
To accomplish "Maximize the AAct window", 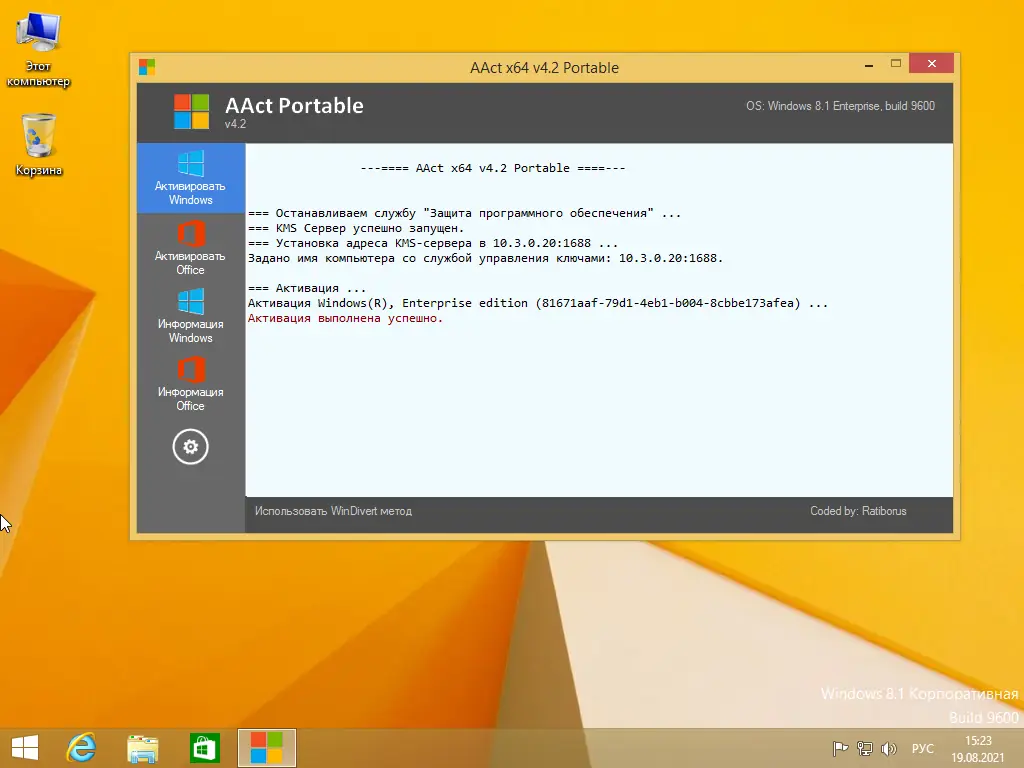I will click(x=896, y=64).
